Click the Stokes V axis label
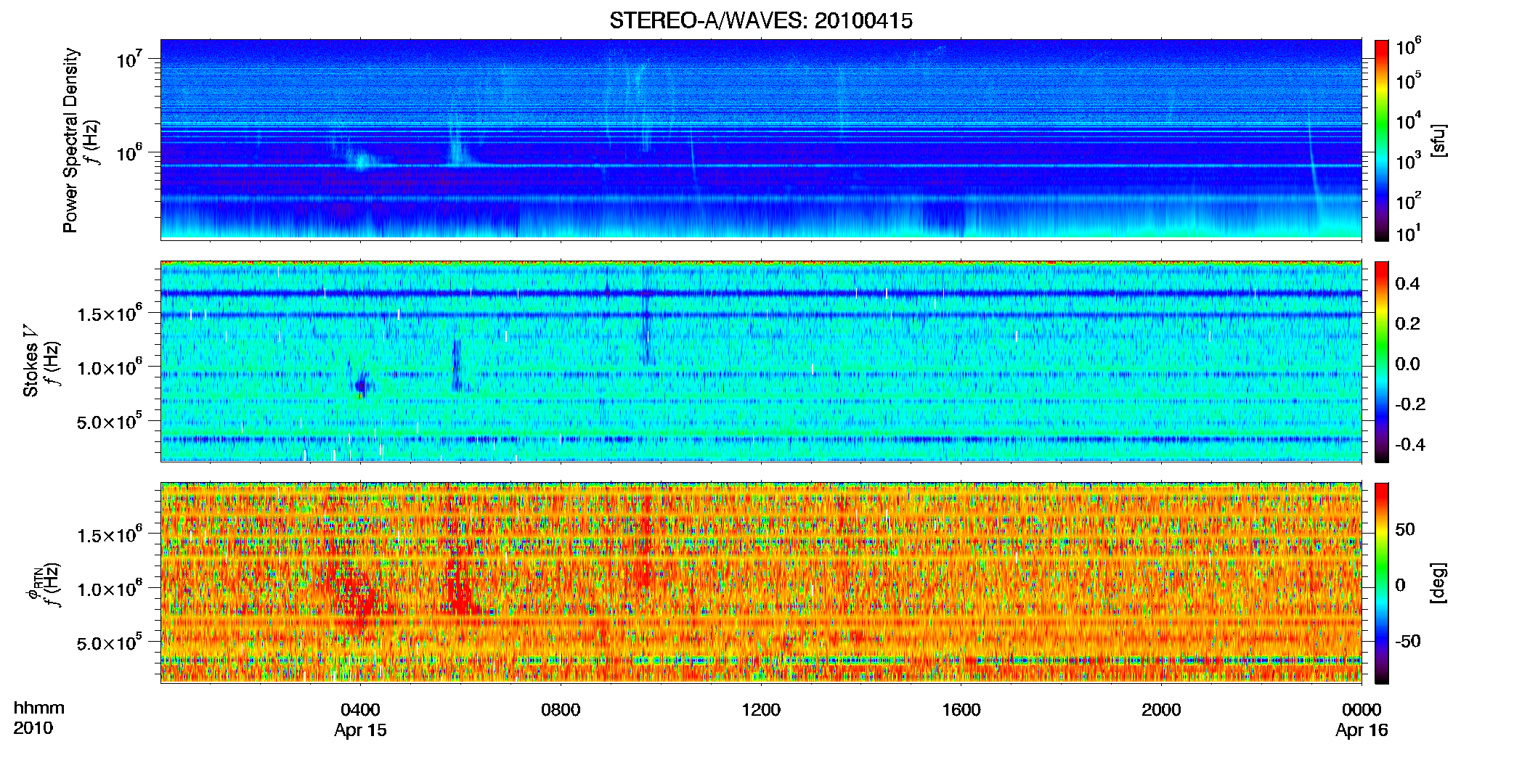 coord(31,361)
